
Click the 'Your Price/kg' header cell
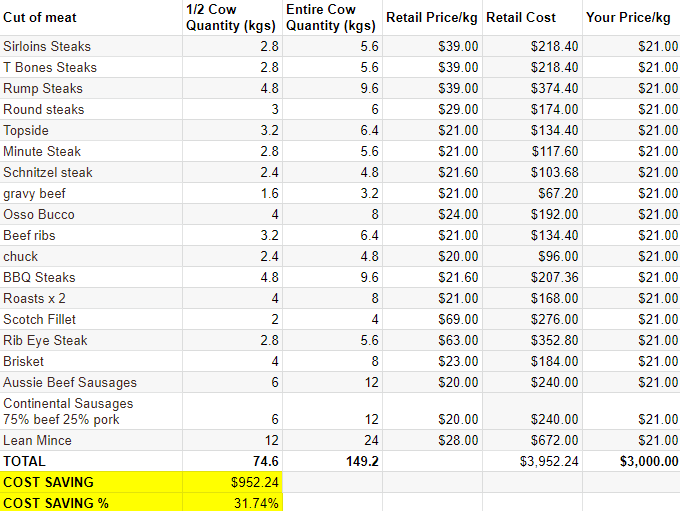[x=631, y=18]
